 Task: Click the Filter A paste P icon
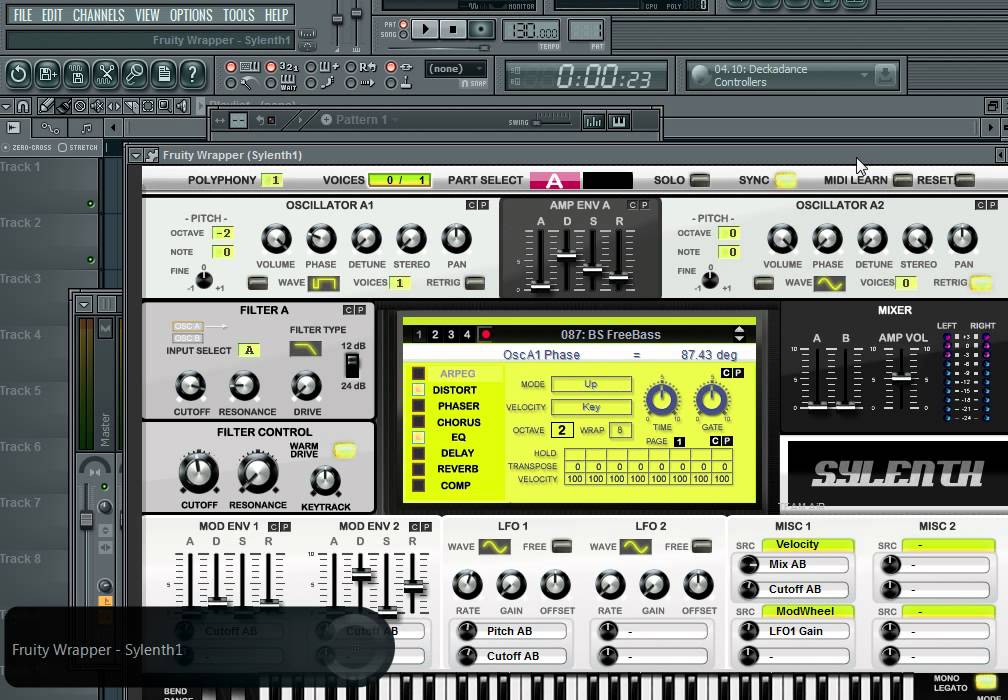tap(361, 310)
